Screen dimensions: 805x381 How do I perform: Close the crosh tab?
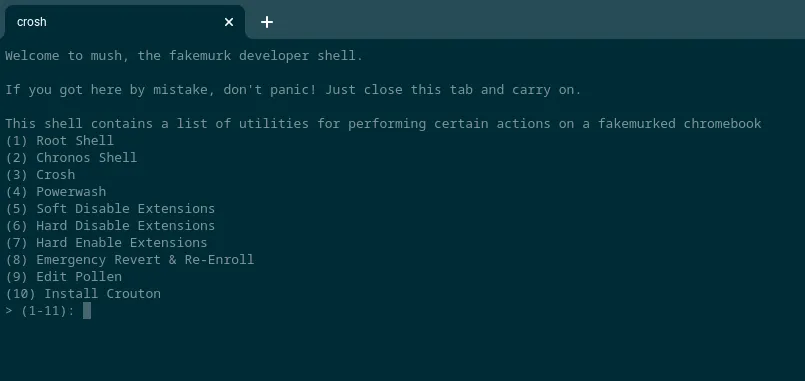pyautogui.click(x=229, y=22)
